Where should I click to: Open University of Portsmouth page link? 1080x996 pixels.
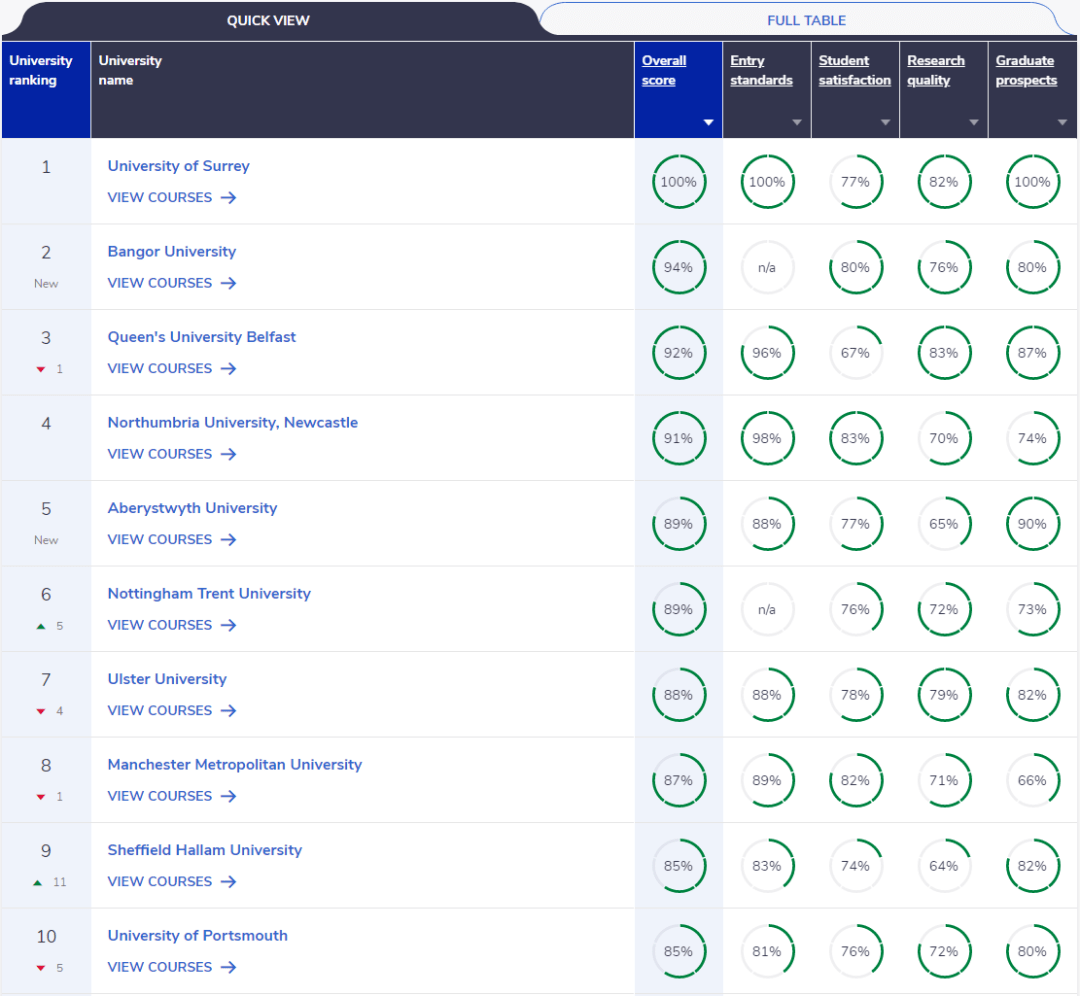tap(197, 936)
